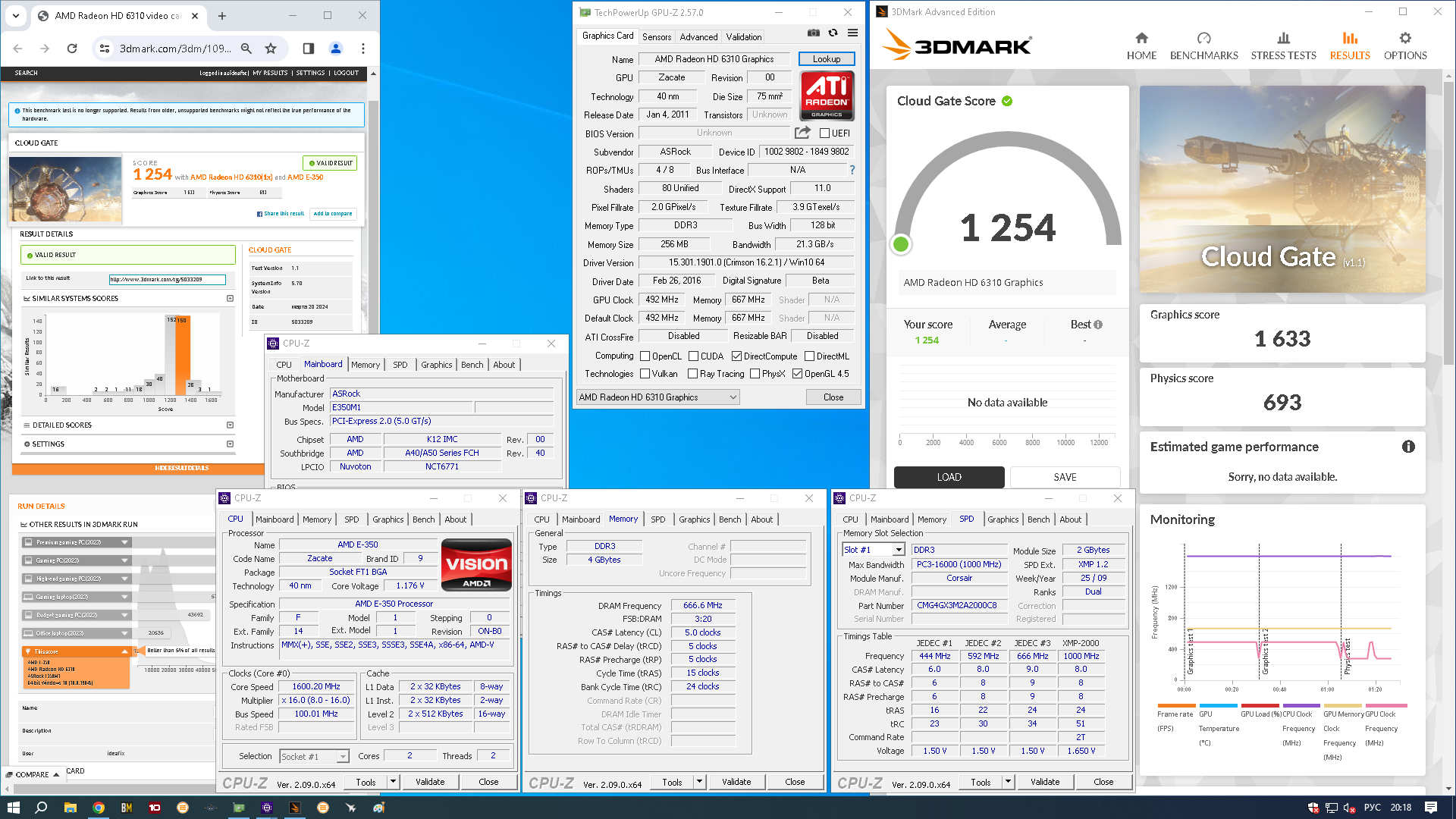The width and height of the screenshot is (1456, 819).
Task: Open Graphics tab in CPU-Z Memory window
Action: pyautogui.click(x=694, y=519)
